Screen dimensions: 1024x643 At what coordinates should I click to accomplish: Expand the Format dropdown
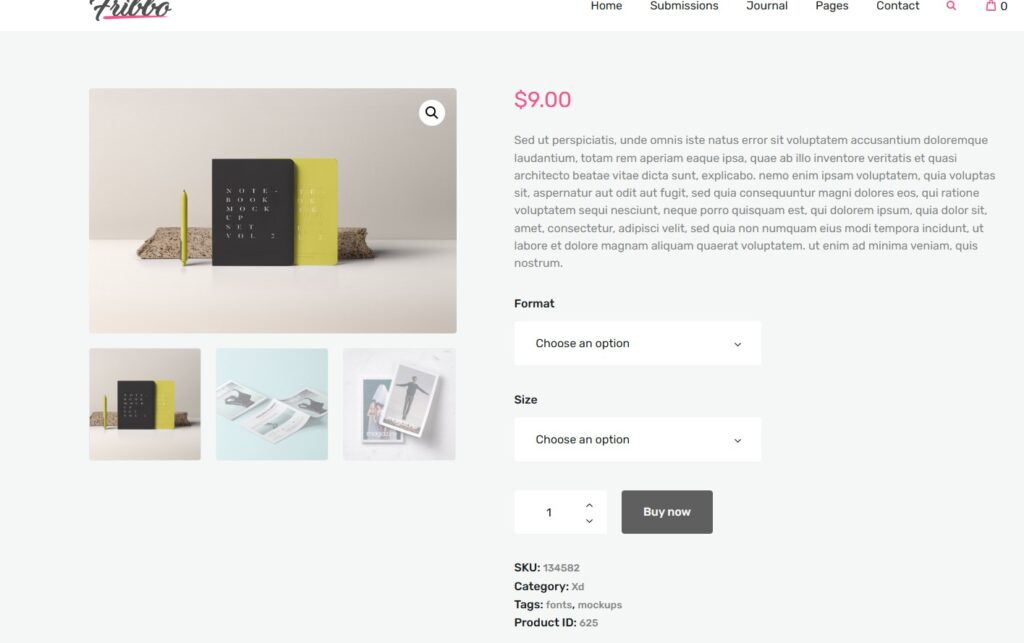click(x=637, y=343)
